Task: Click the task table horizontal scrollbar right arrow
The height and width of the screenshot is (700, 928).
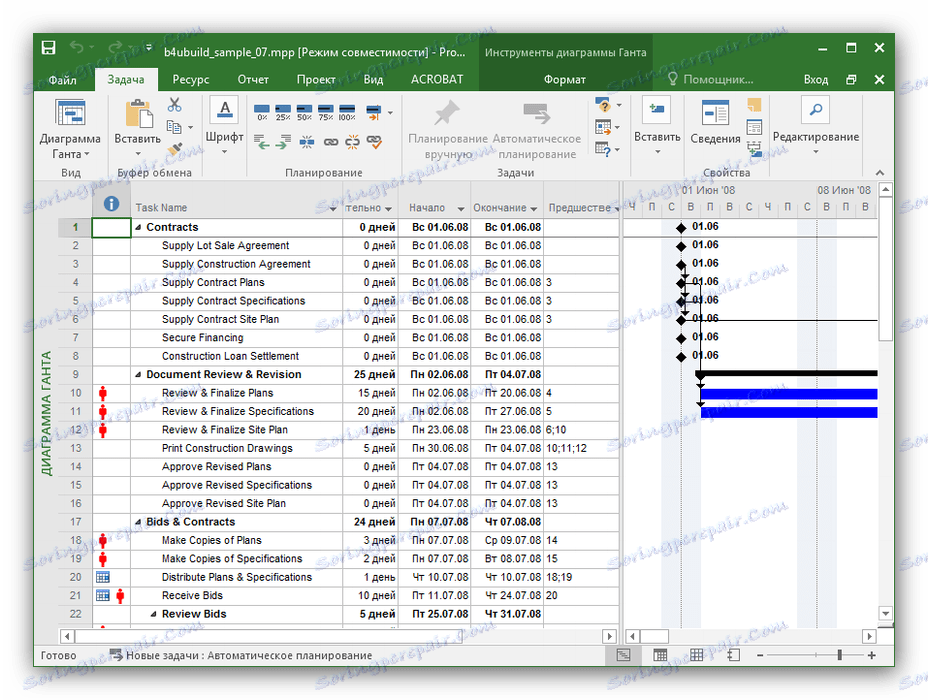Action: click(x=610, y=636)
